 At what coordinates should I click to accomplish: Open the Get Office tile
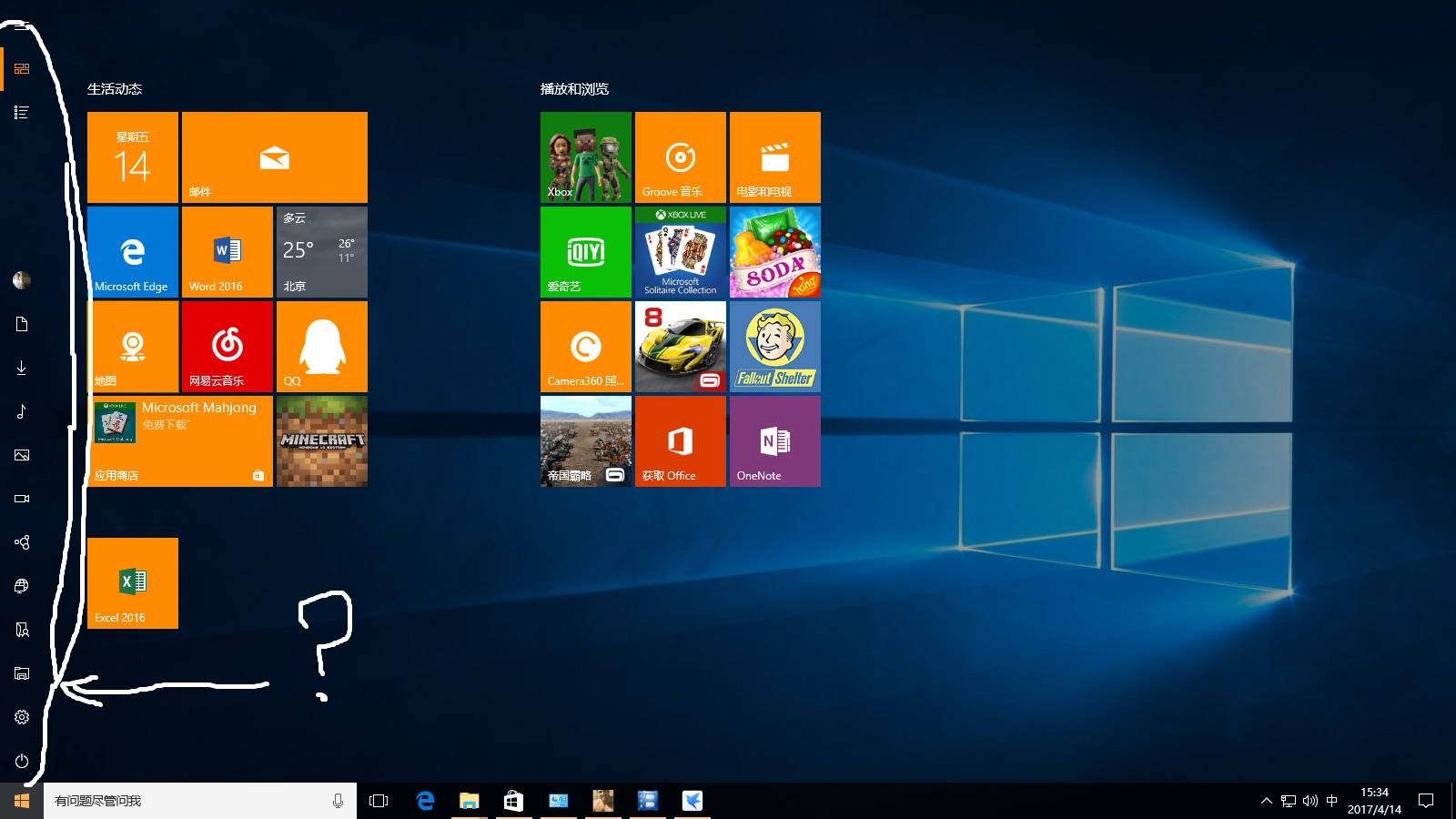[681, 441]
